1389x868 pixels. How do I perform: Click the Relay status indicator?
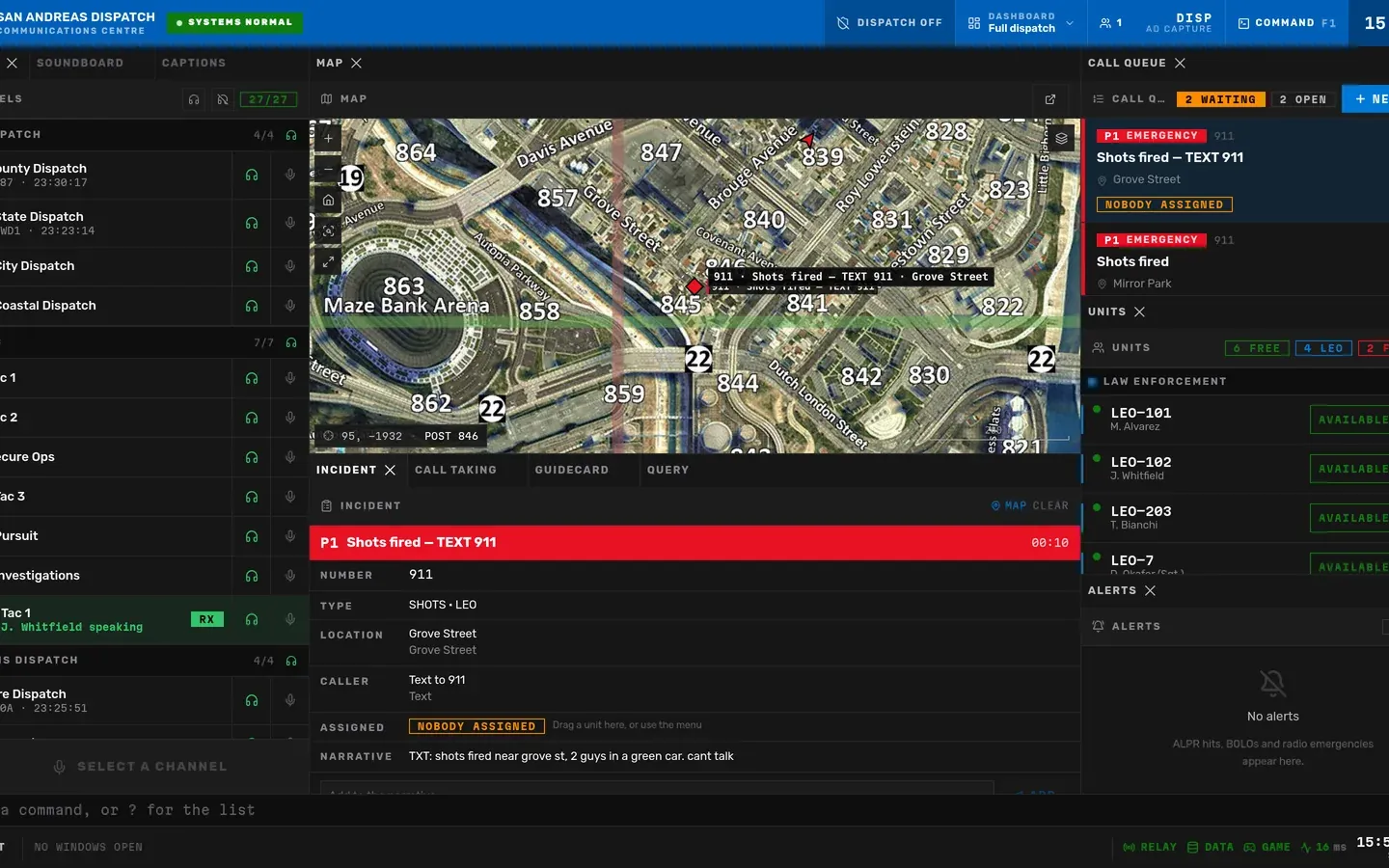click(x=1150, y=847)
